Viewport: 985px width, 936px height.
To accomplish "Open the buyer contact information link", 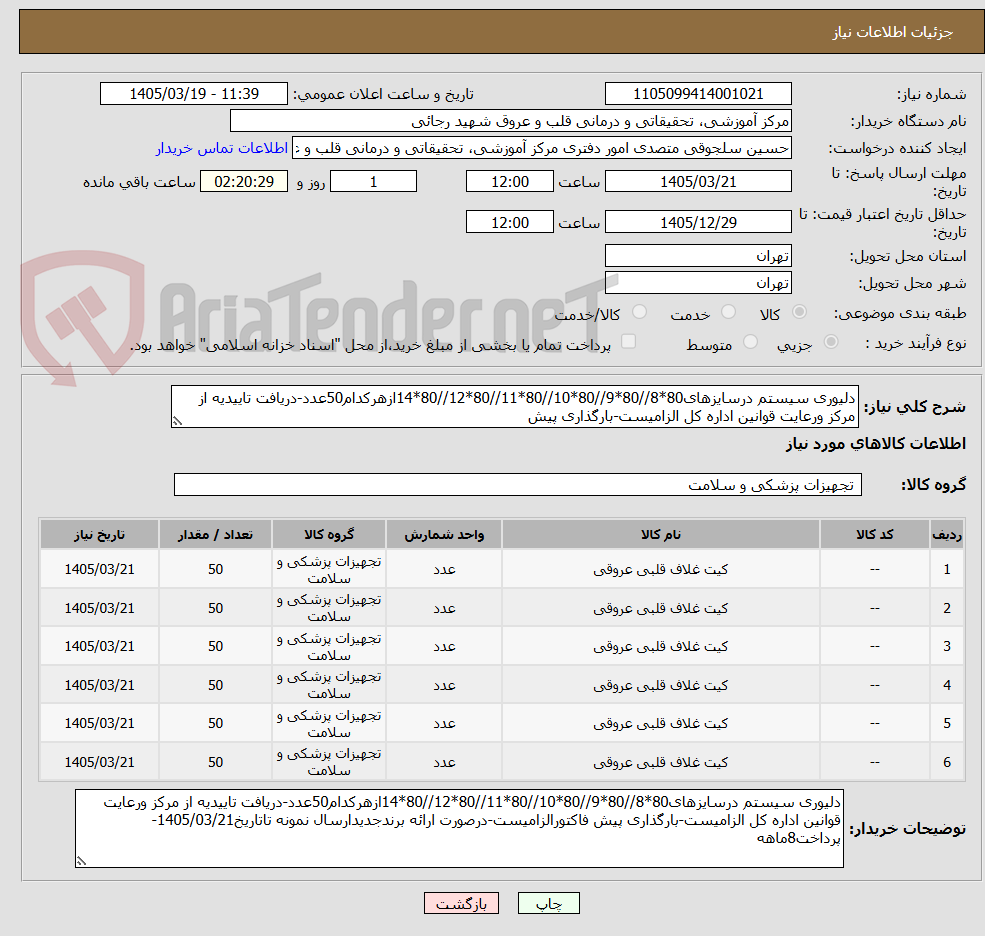I will tap(222, 148).
